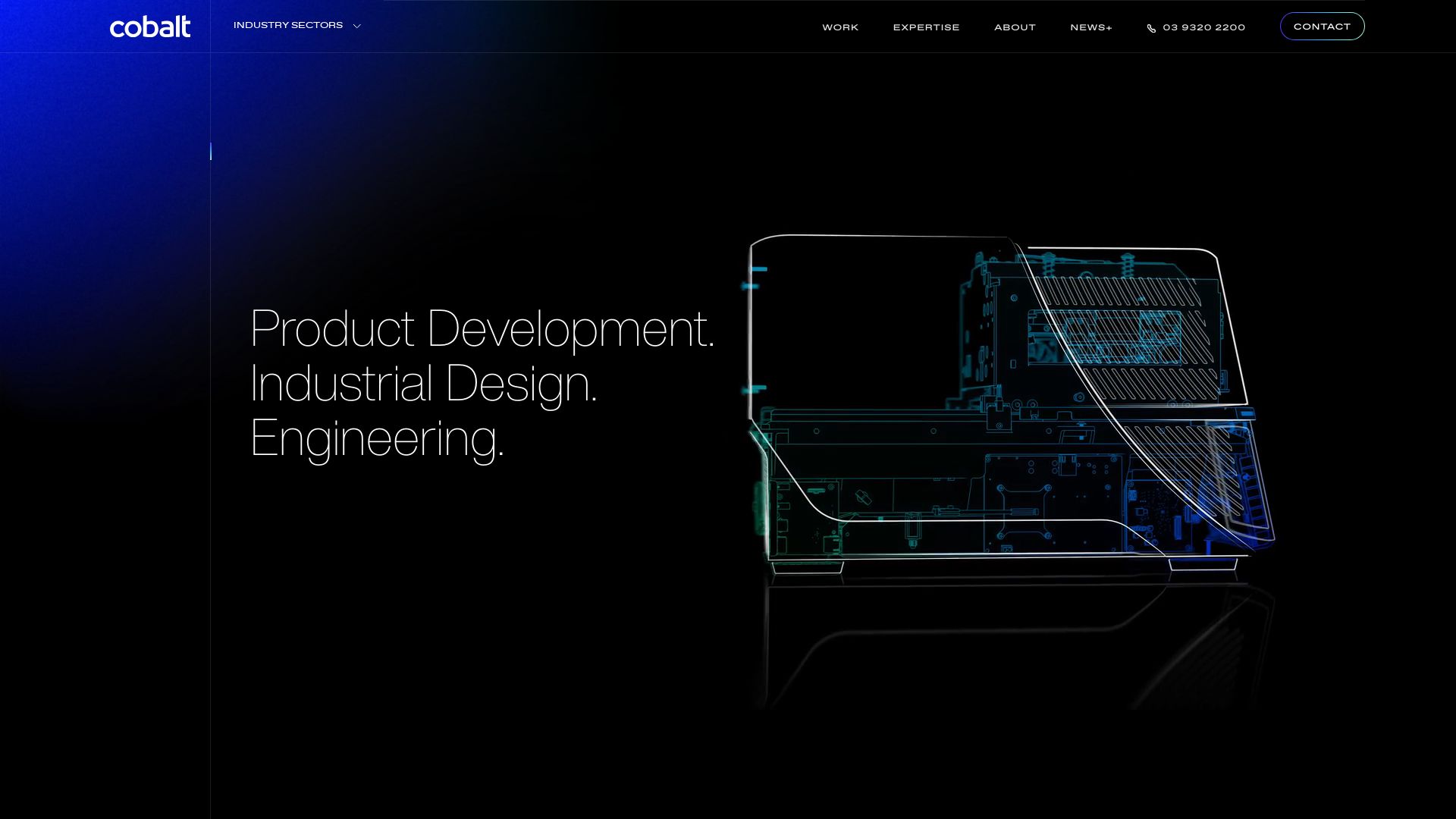Viewport: 1456px width, 819px height.
Task: Expand the chevron beside Industry Sectors
Action: point(357,27)
